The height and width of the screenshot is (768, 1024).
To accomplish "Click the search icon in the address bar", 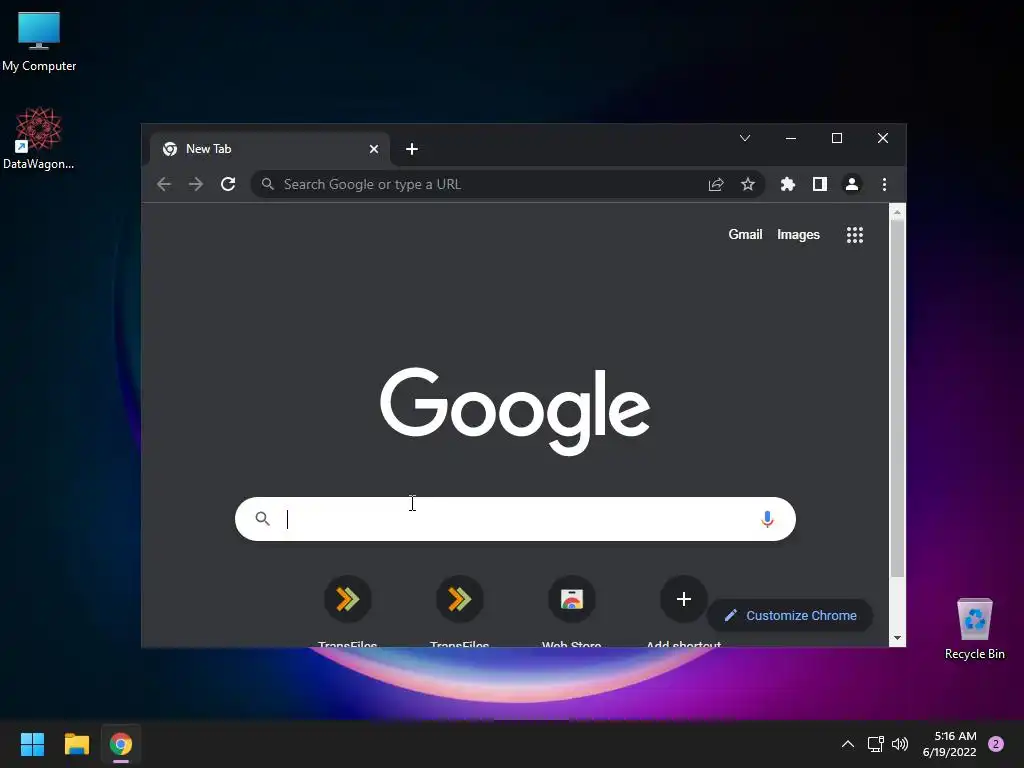I will (268, 184).
